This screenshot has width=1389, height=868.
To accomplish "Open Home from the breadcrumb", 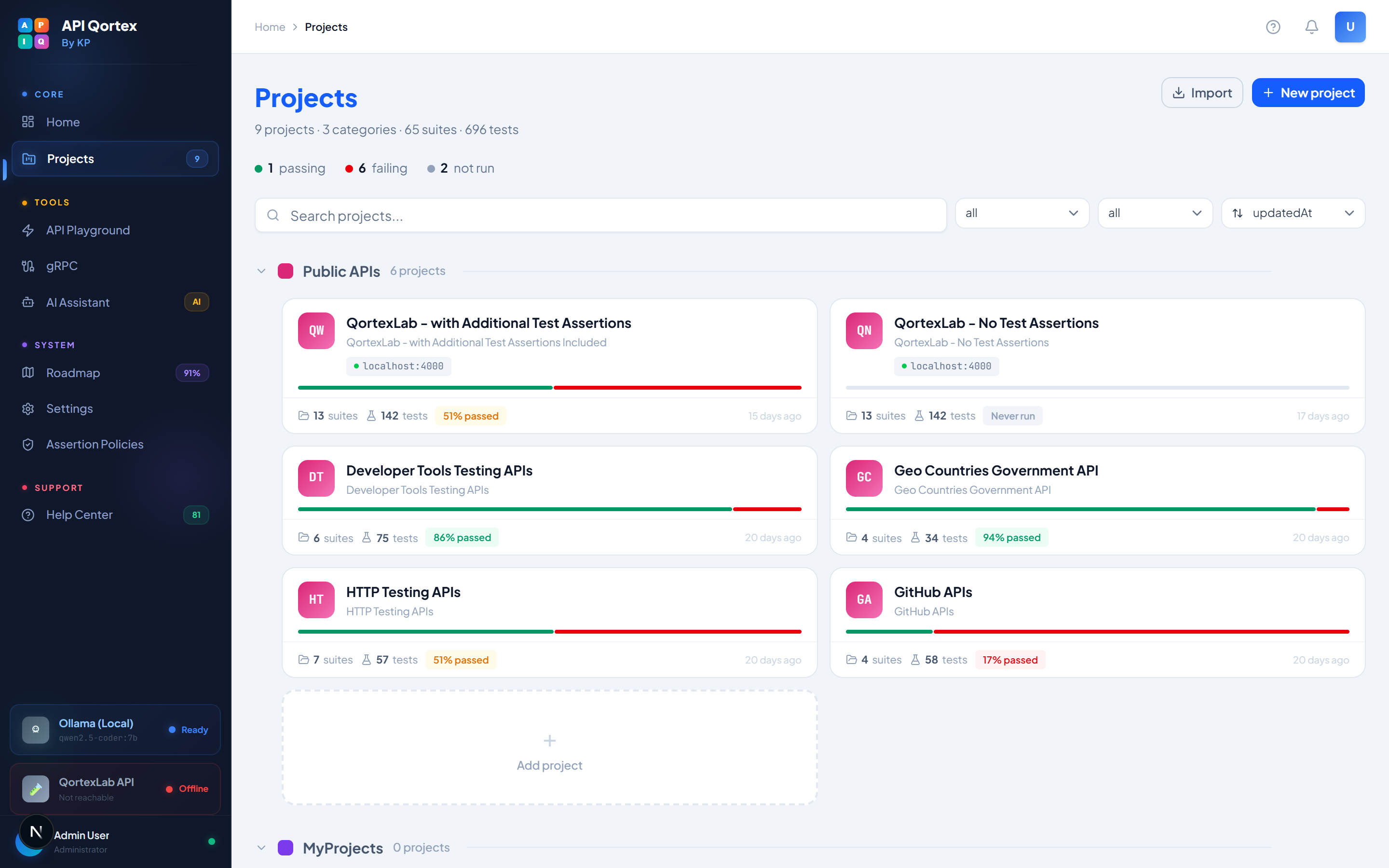I will (270, 27).
